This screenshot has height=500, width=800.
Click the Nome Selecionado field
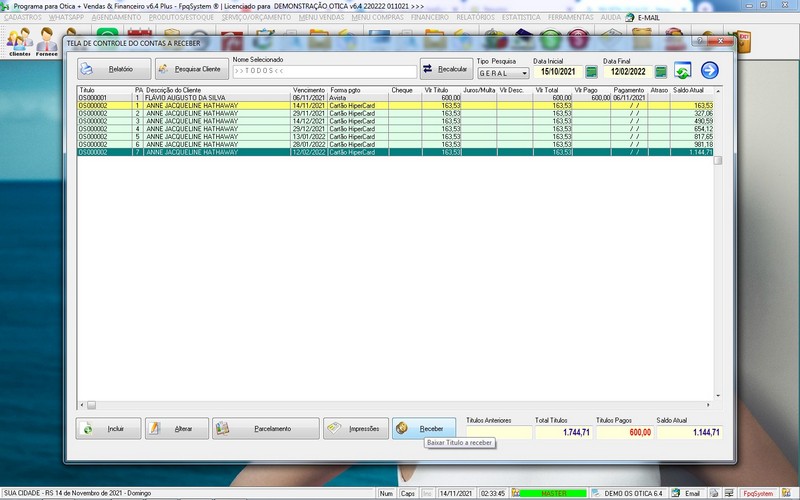tap(324, 71)
